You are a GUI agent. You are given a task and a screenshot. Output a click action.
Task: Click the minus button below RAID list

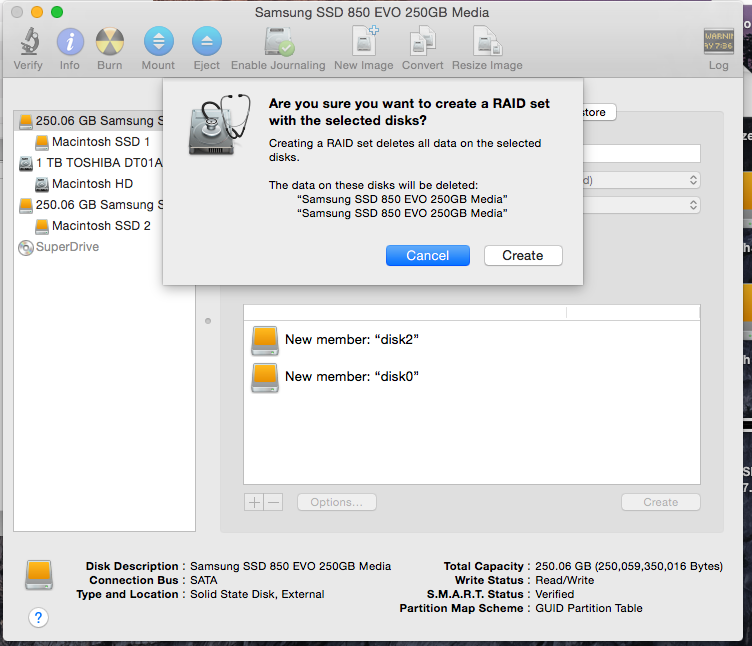[x=273, y=502]
